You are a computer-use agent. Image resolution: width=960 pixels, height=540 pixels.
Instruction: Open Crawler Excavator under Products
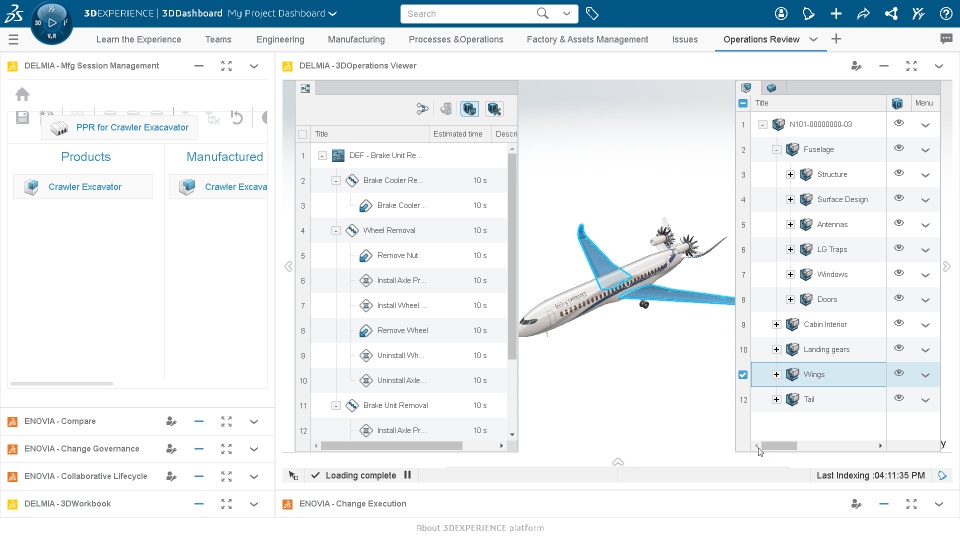click(83, 187)
